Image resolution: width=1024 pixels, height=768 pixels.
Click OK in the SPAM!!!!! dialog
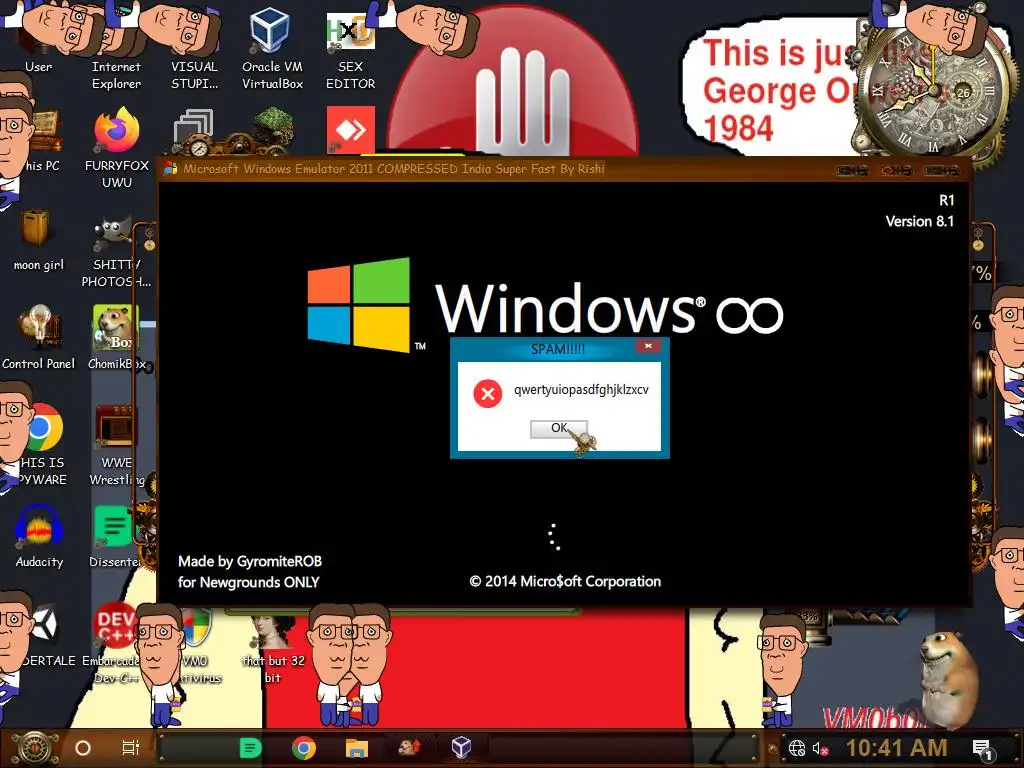click(558, 428)
